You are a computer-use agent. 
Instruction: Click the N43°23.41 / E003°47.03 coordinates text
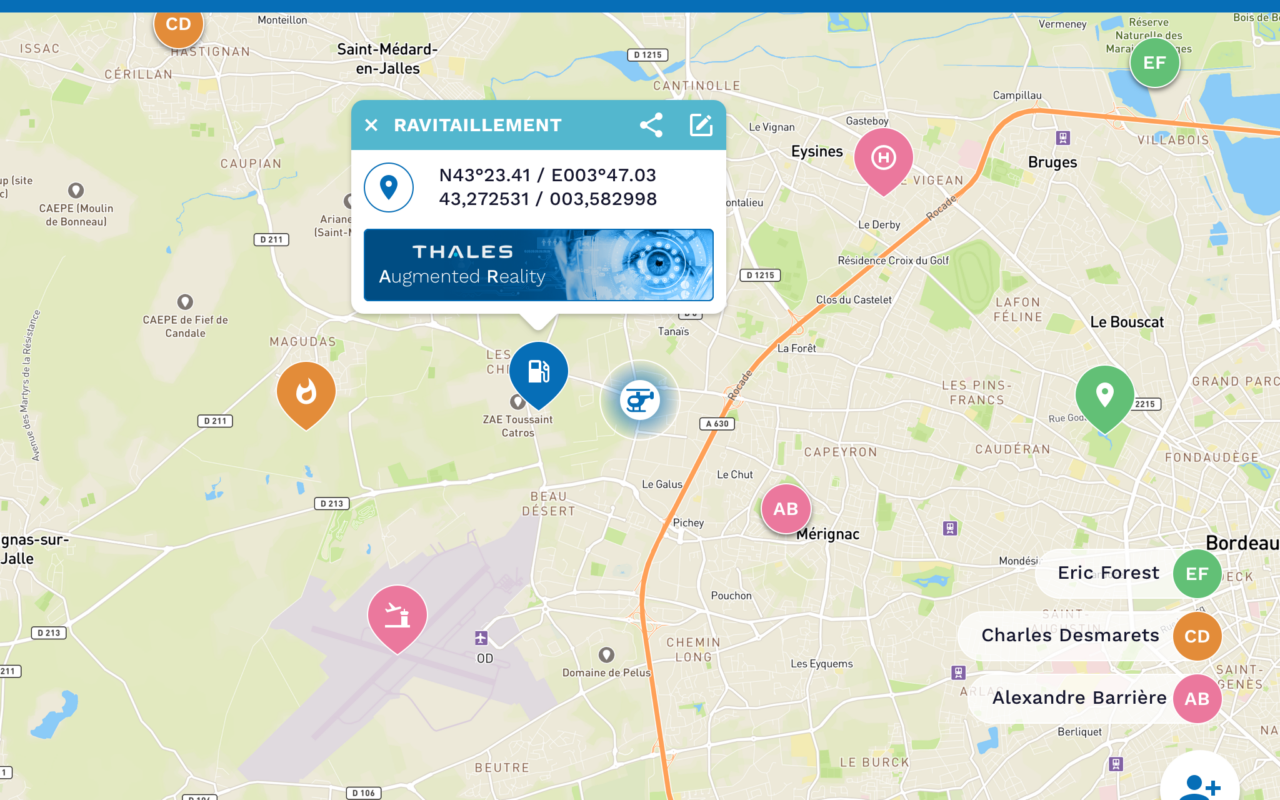coord(548,175)
